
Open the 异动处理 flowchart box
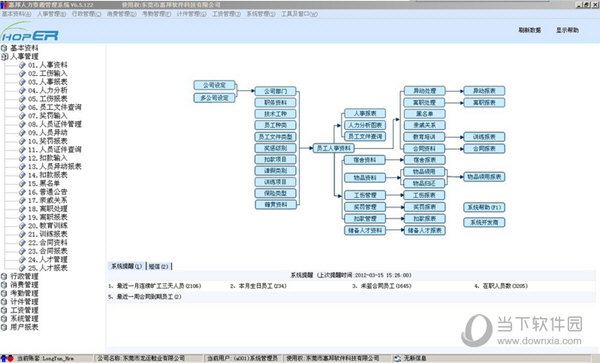tap(424, 91)
